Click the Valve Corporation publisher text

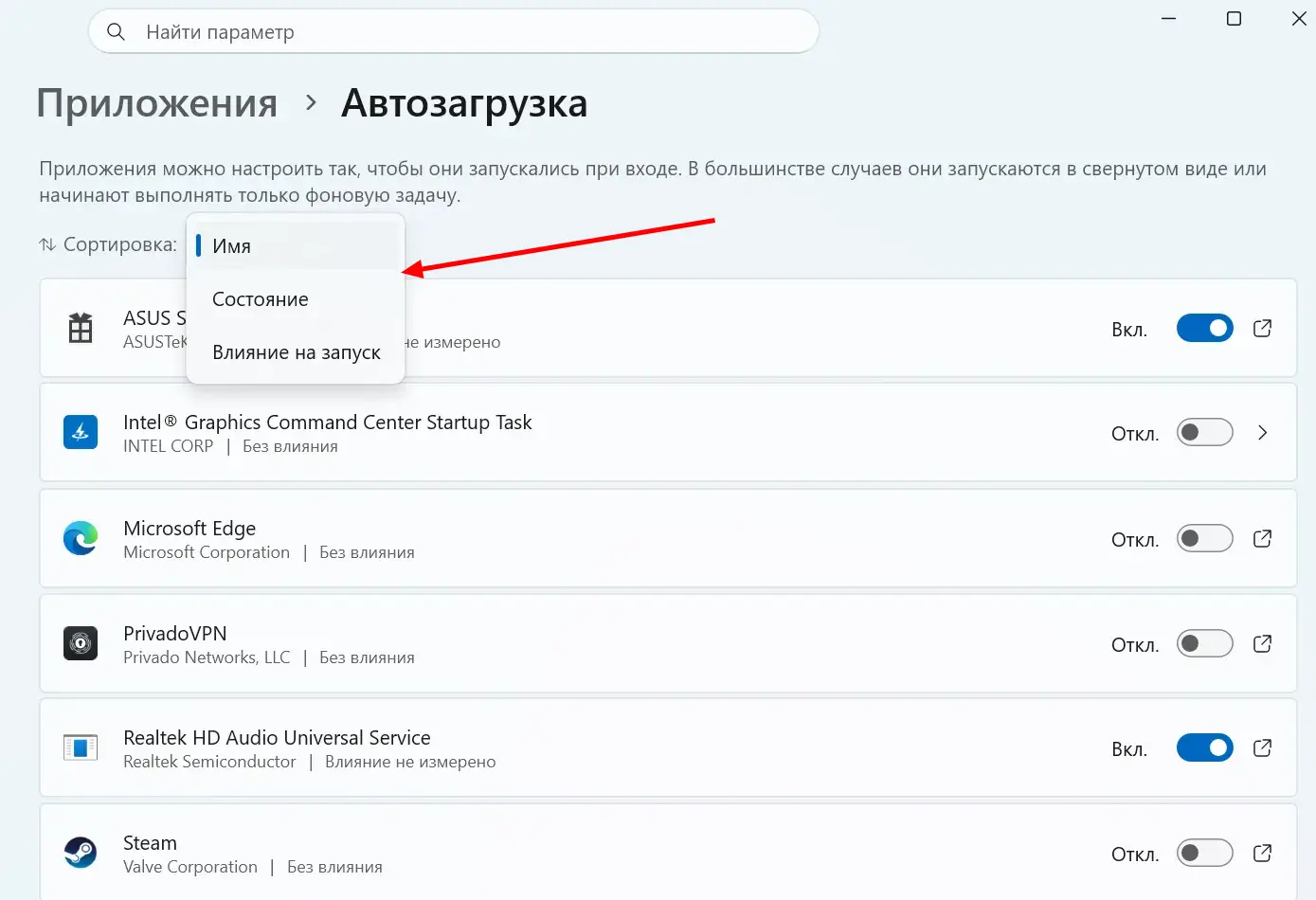(190, 867)
